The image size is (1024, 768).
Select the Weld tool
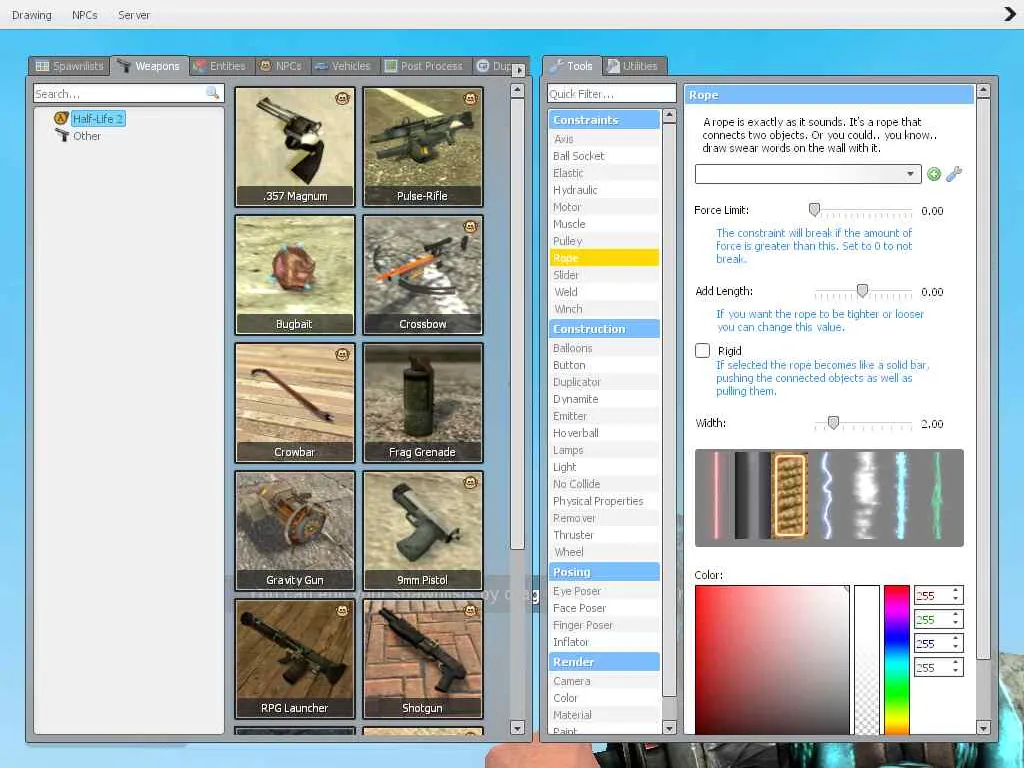click(566, 292)
